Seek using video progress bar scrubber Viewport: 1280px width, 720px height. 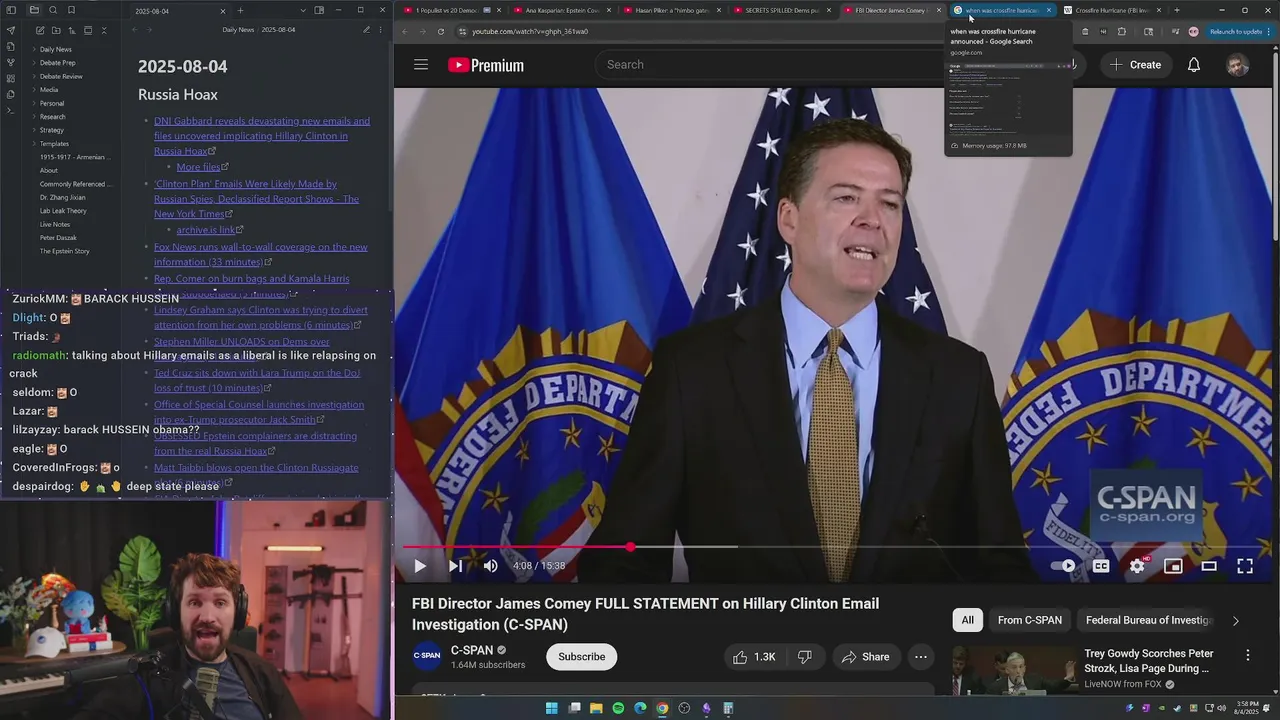630,547
